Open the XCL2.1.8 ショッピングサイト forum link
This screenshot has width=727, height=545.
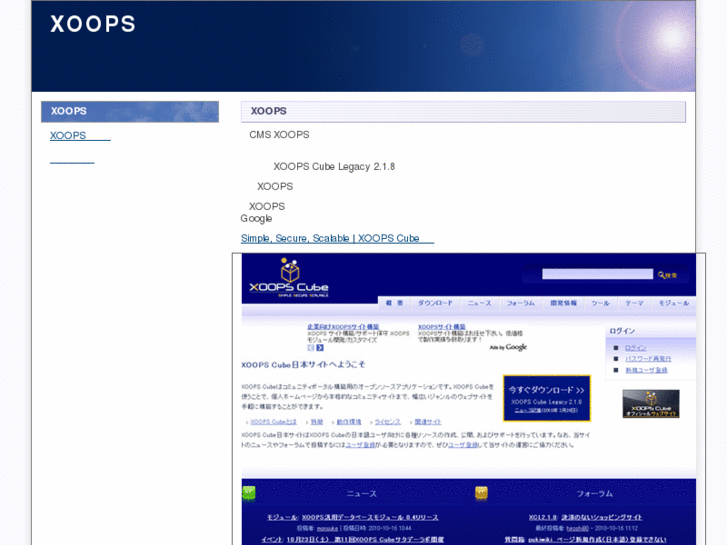click(x=586, y=517)
